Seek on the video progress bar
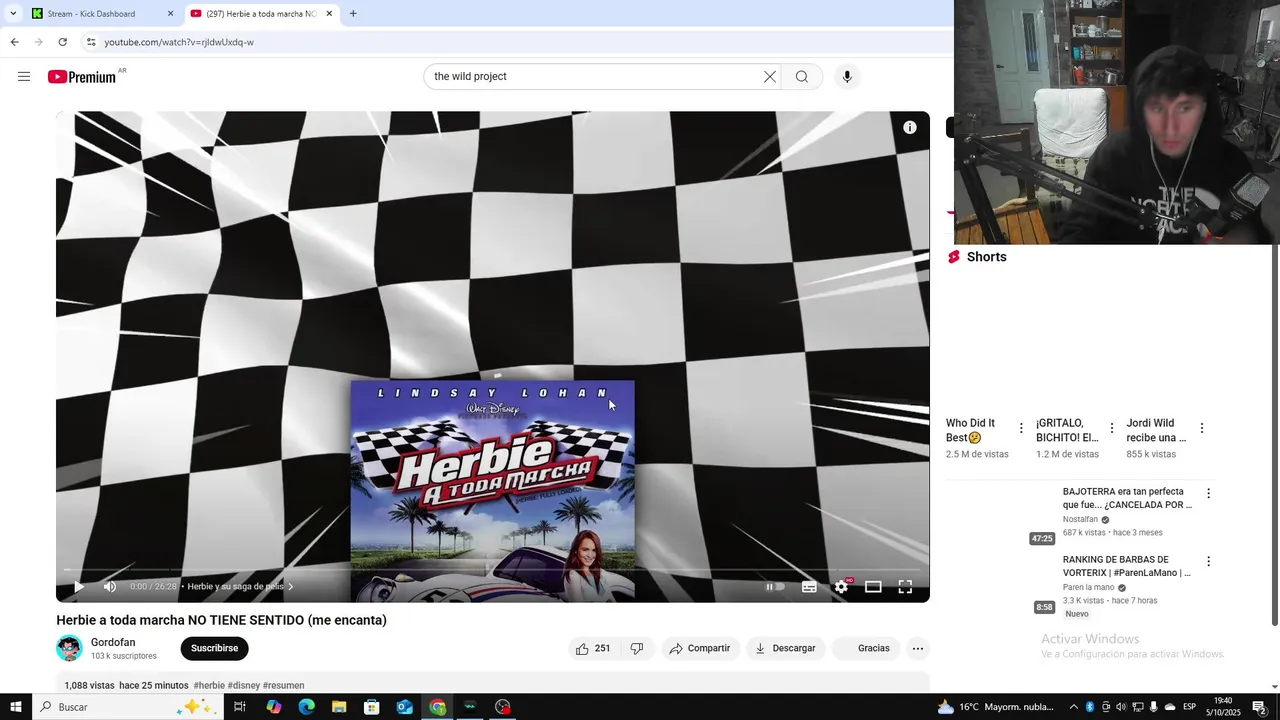 point(492,570)
